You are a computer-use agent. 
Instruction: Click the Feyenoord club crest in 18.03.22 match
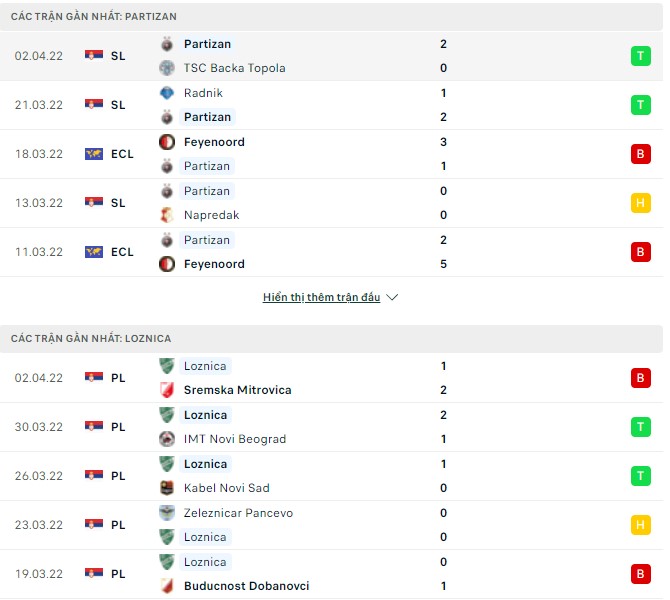[x=167, y=142]
